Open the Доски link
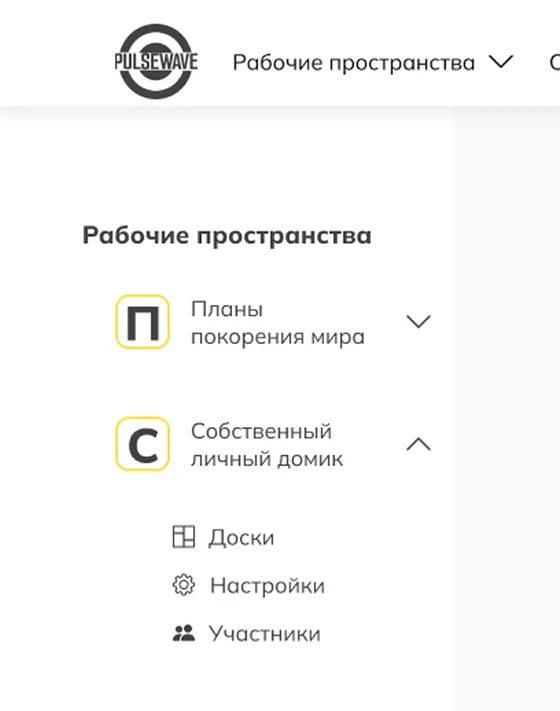560x711 pixels. pos(241,538)
